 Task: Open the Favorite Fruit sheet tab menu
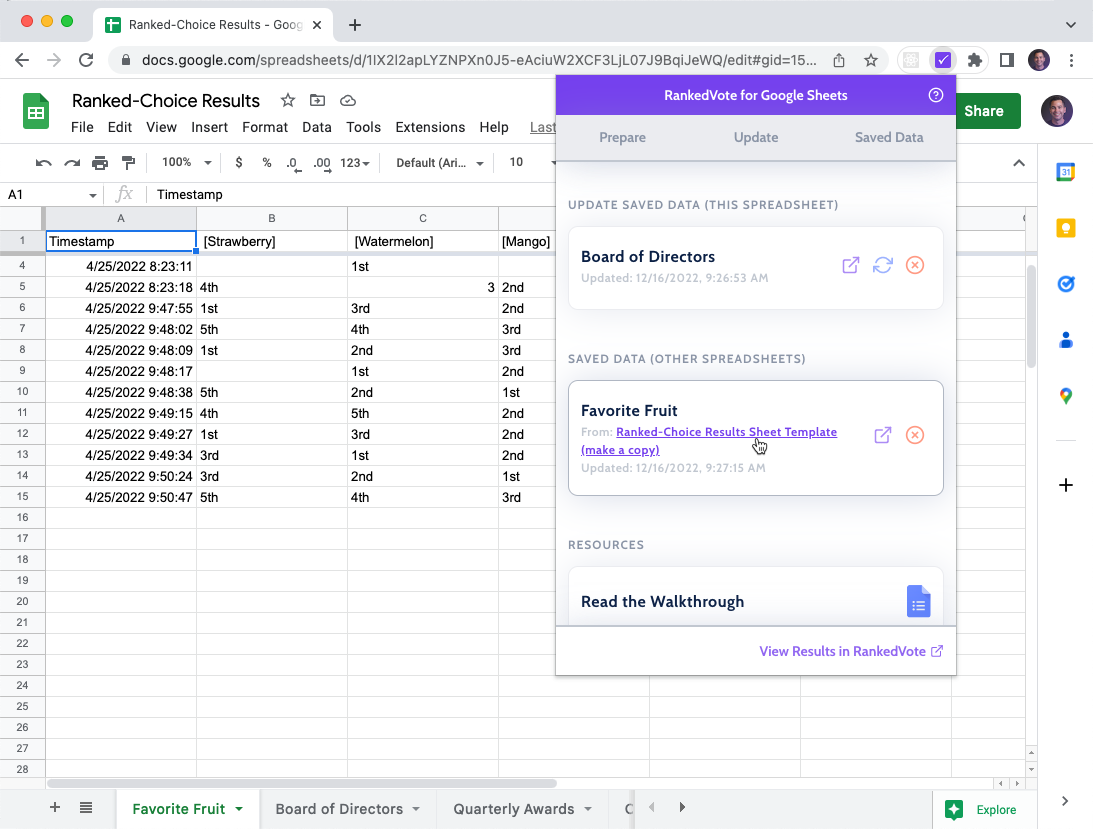pyautogui.click(x=239, y=809)
